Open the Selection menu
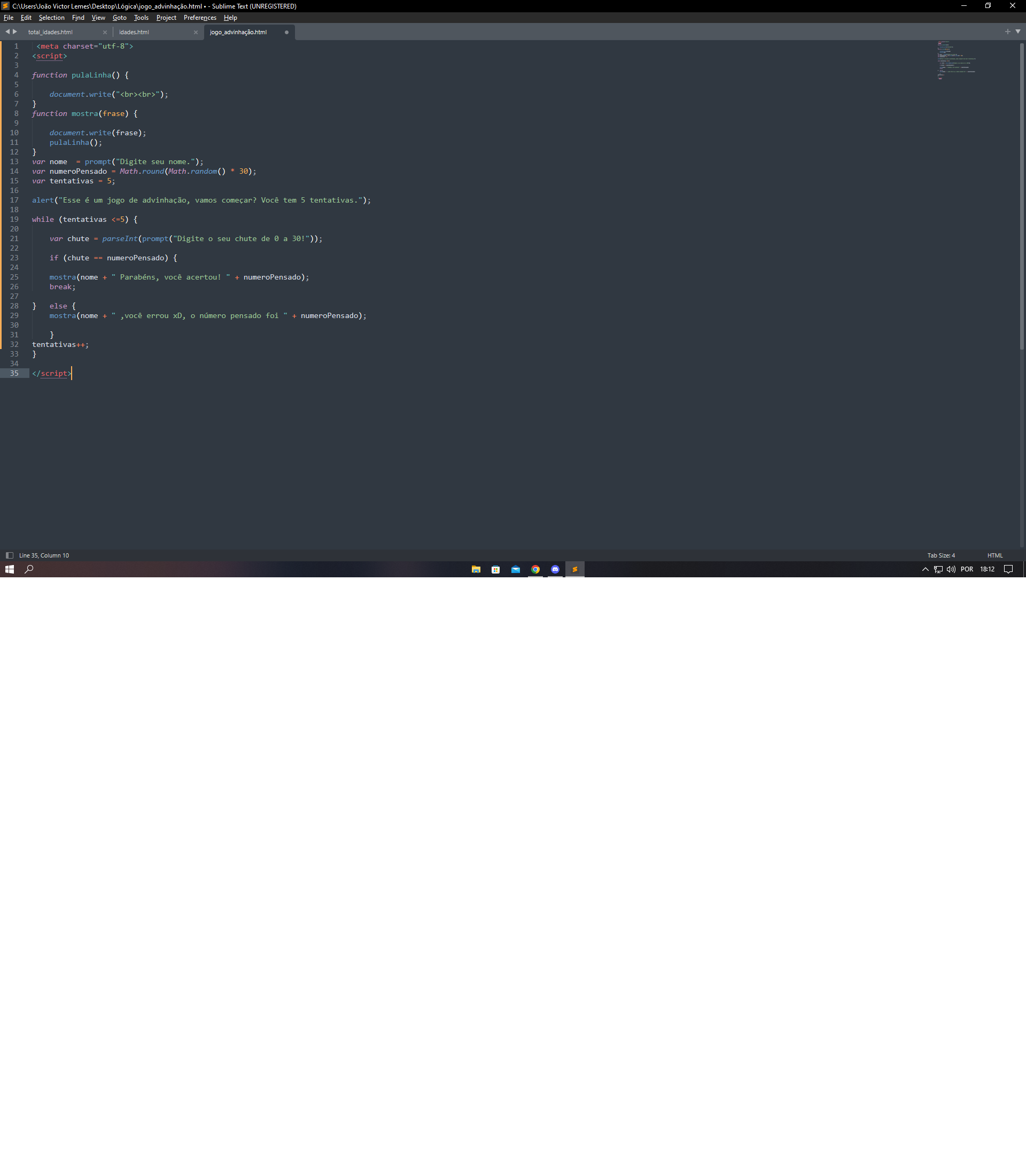This screenshot has width=1026, height=1176. [x=51, y=18]
